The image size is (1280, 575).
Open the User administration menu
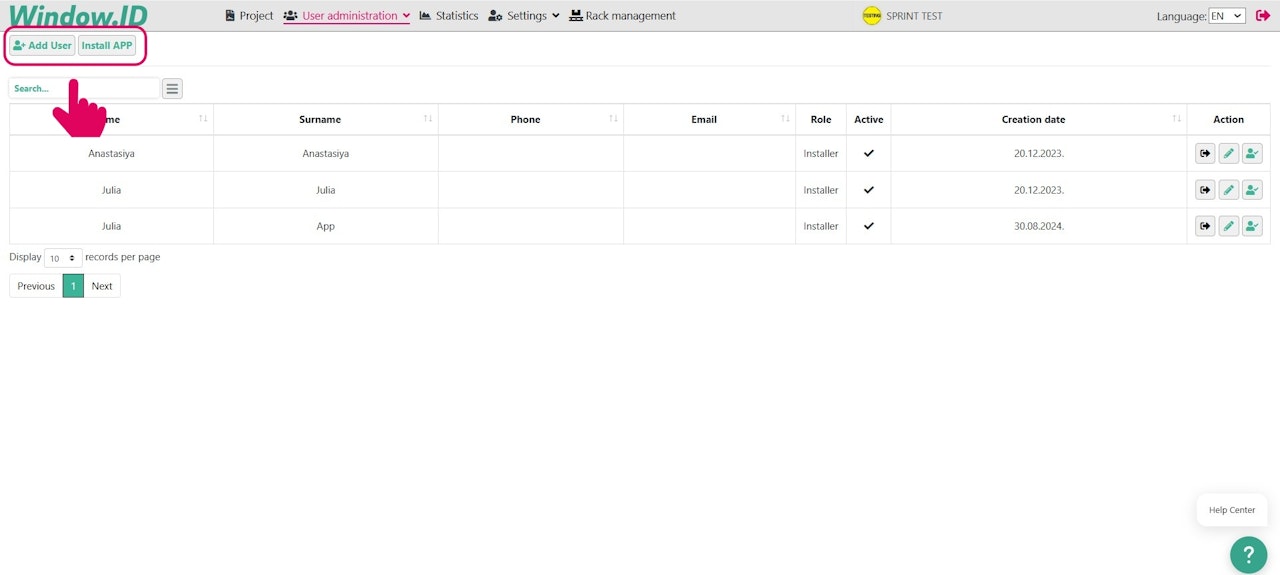click(x=347, y=16)
